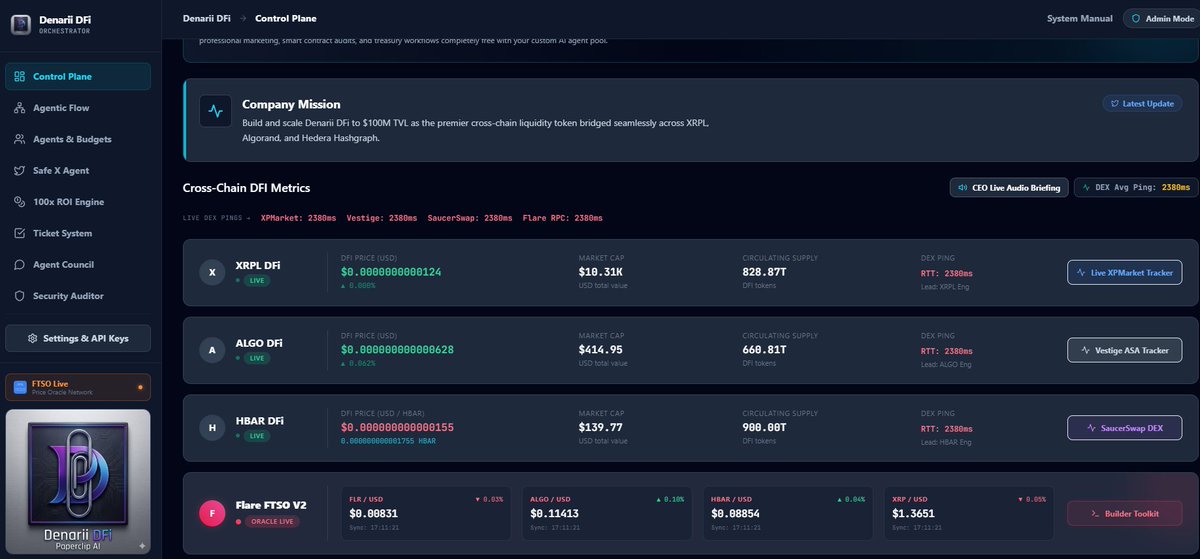The height and width of the screenshot is (559, 1200).
Task: Open Agentic Flow in the sidebar
Action: click(78, 108)
